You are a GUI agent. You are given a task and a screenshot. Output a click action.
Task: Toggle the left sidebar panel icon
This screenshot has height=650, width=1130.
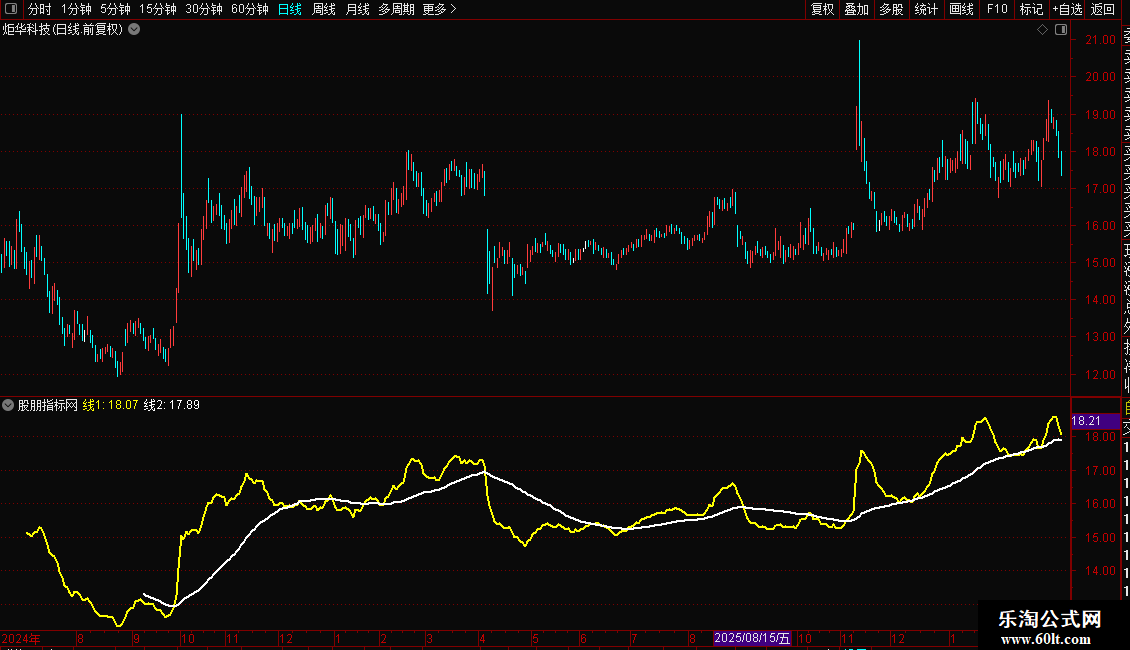(11, 9)
